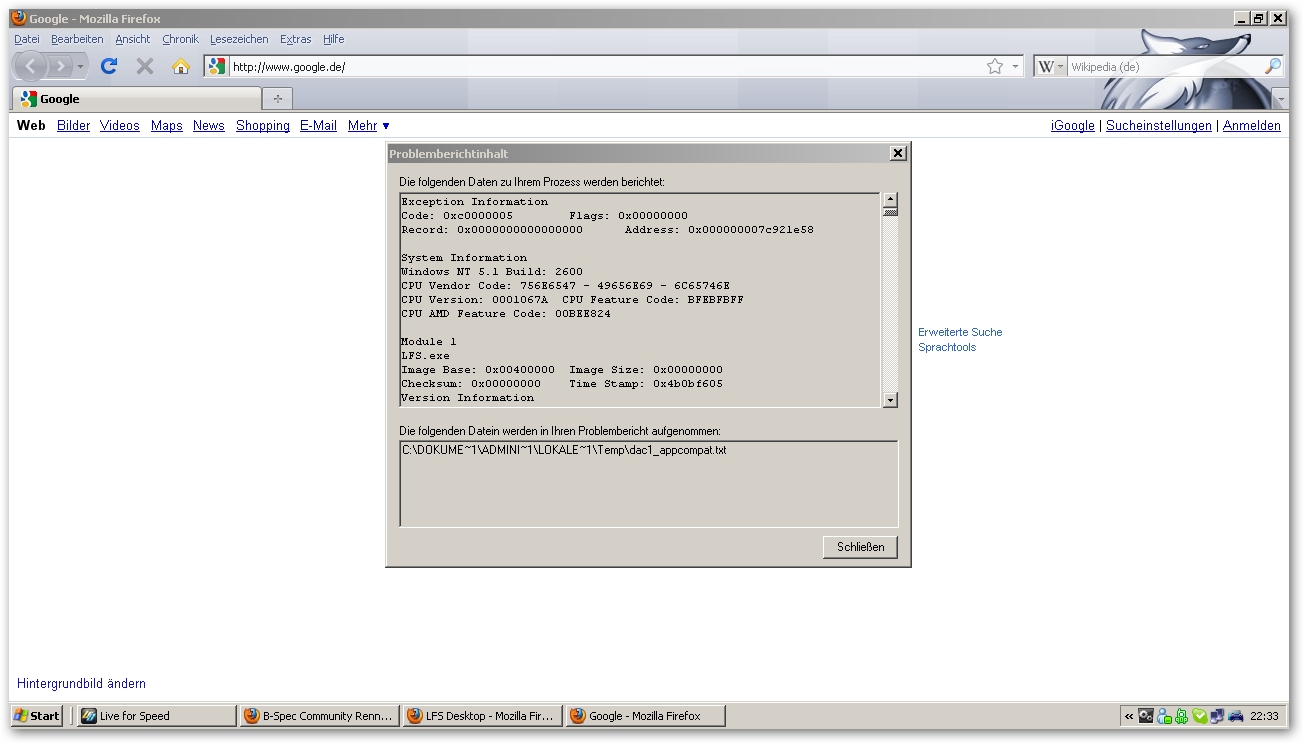The image size is (1303, 743).
Task: Open Sprachtools link
Action: (947, 347)
